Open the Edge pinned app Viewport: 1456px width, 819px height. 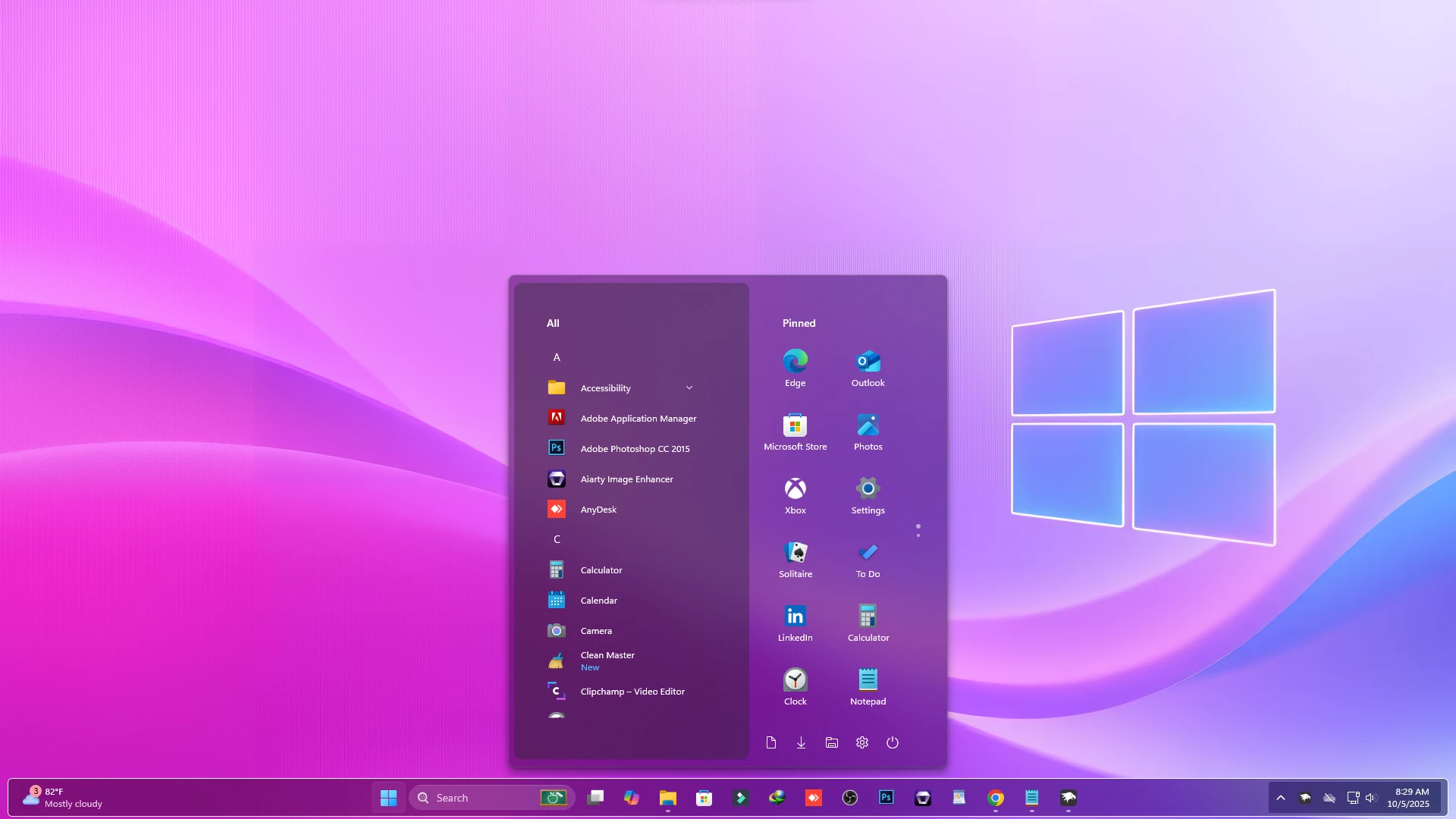pos(795,368)
